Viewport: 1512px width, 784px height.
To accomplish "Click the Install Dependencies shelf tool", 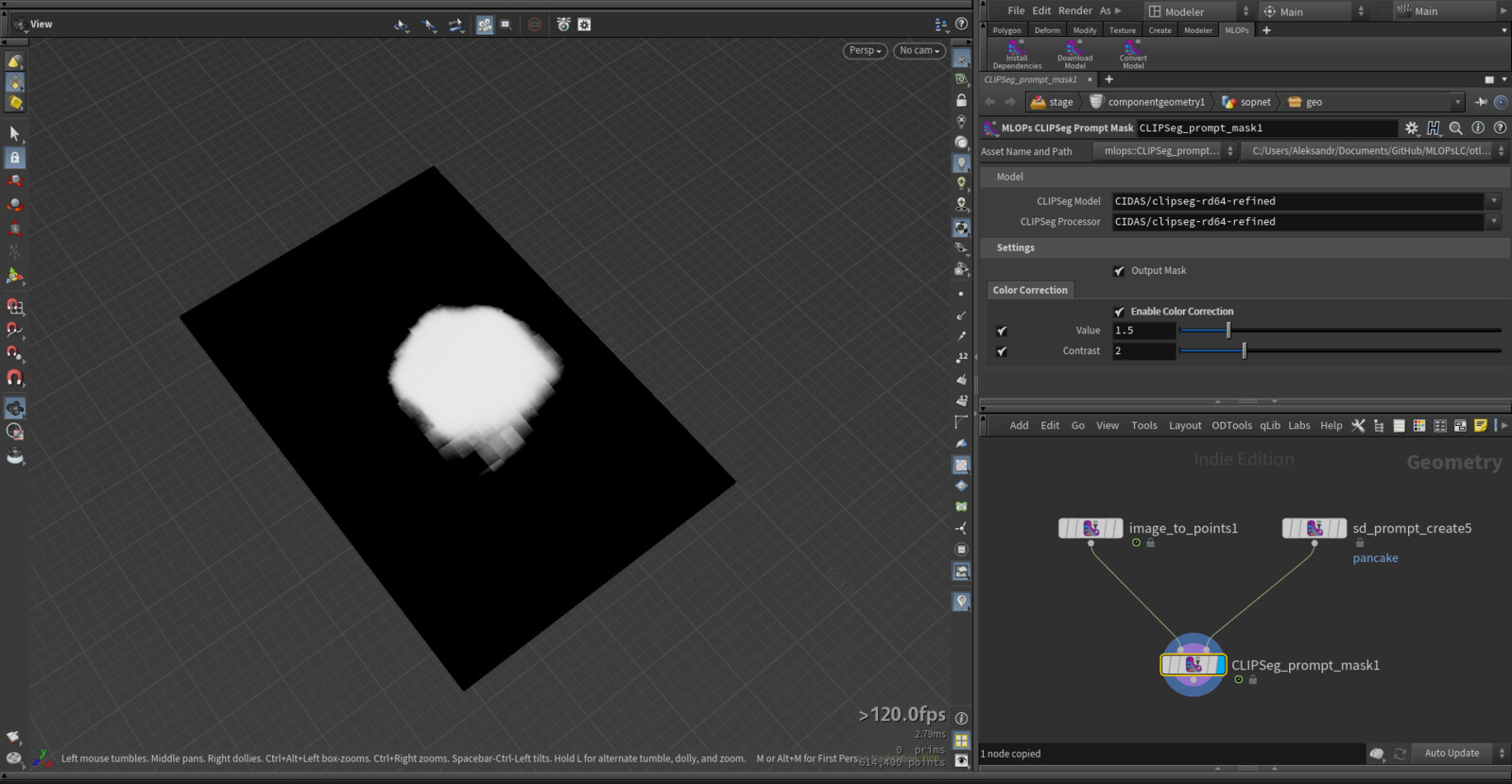I will coord(1017,54).
